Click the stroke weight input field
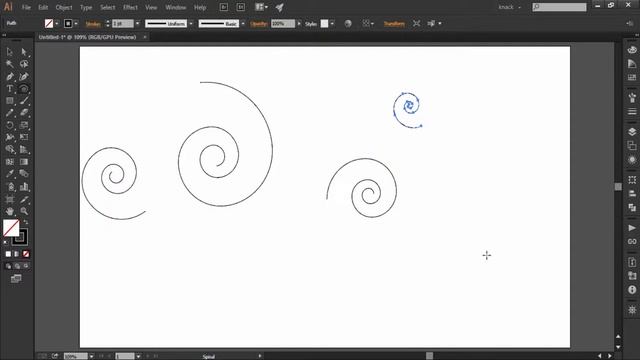640x360 pixels. coord(123,24)
